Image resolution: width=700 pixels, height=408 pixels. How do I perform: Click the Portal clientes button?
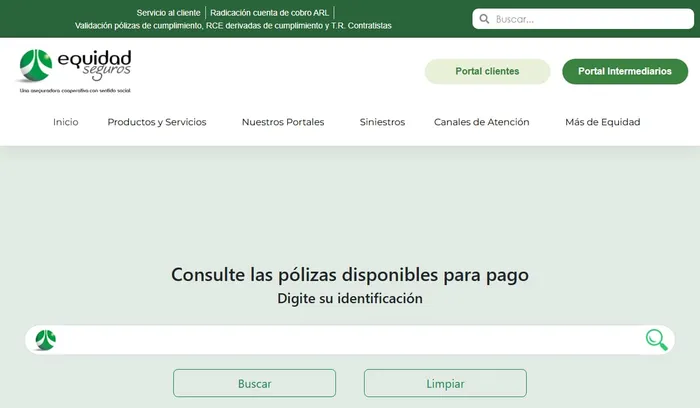[x=487, y=71]
